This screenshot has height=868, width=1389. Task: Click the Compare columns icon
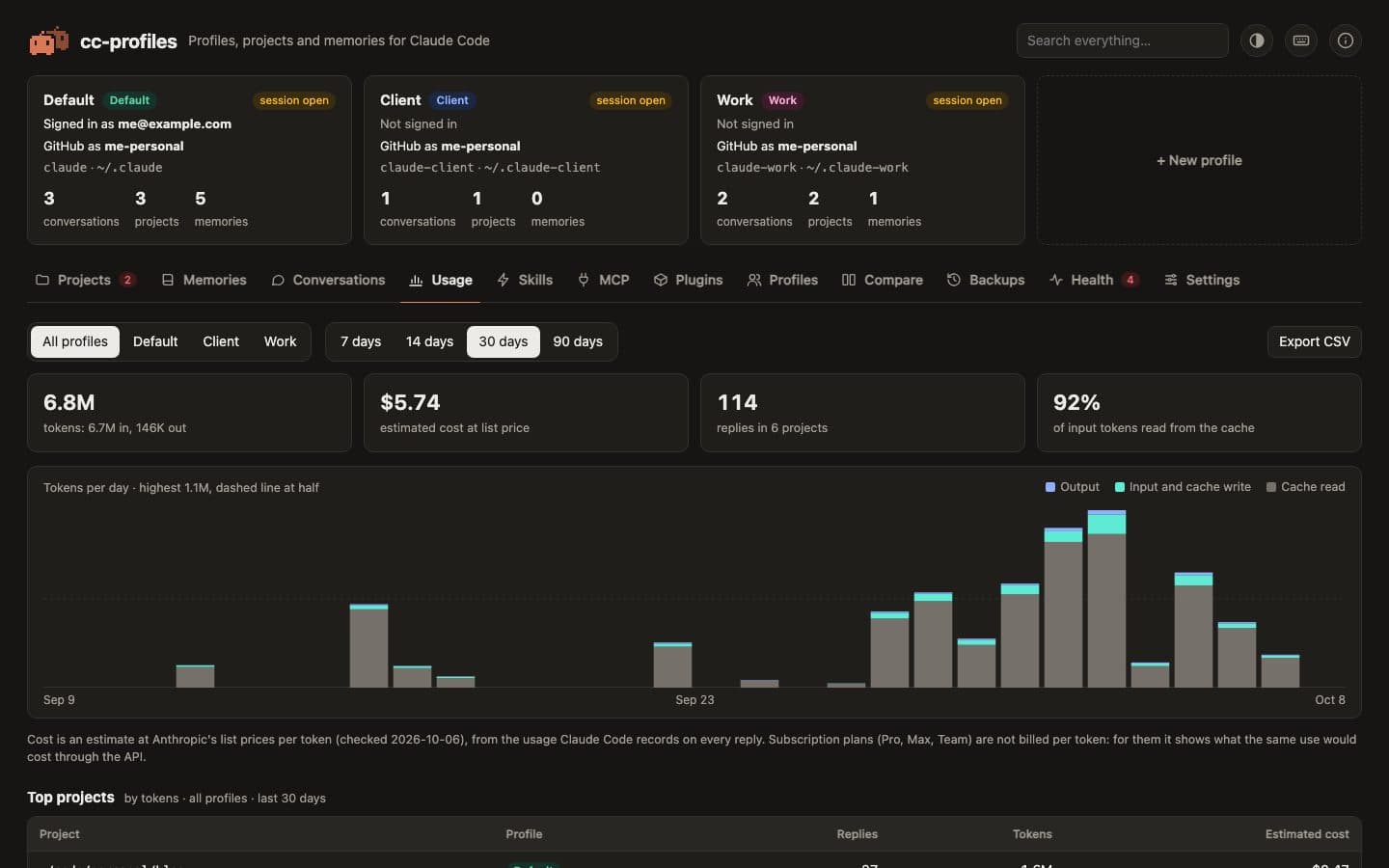(849, 280)
